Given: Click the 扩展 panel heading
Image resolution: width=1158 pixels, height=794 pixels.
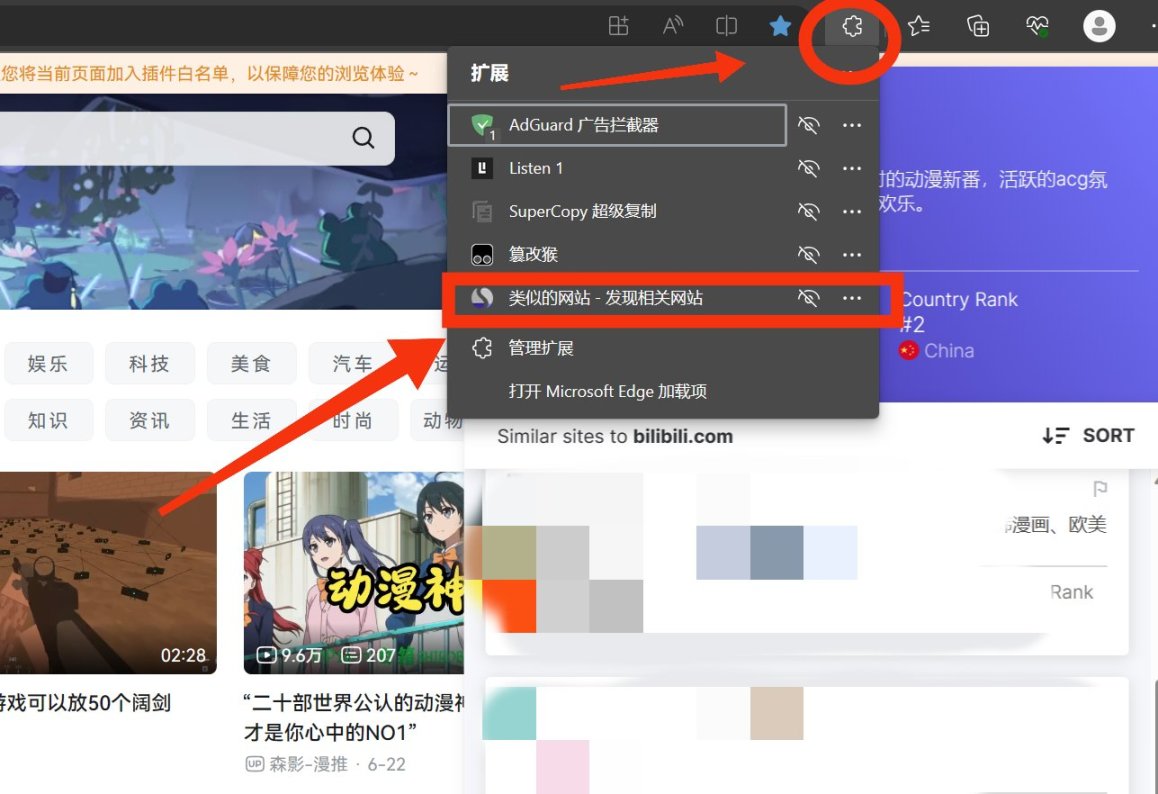Looking at the screenshot, I should [490, 73].
